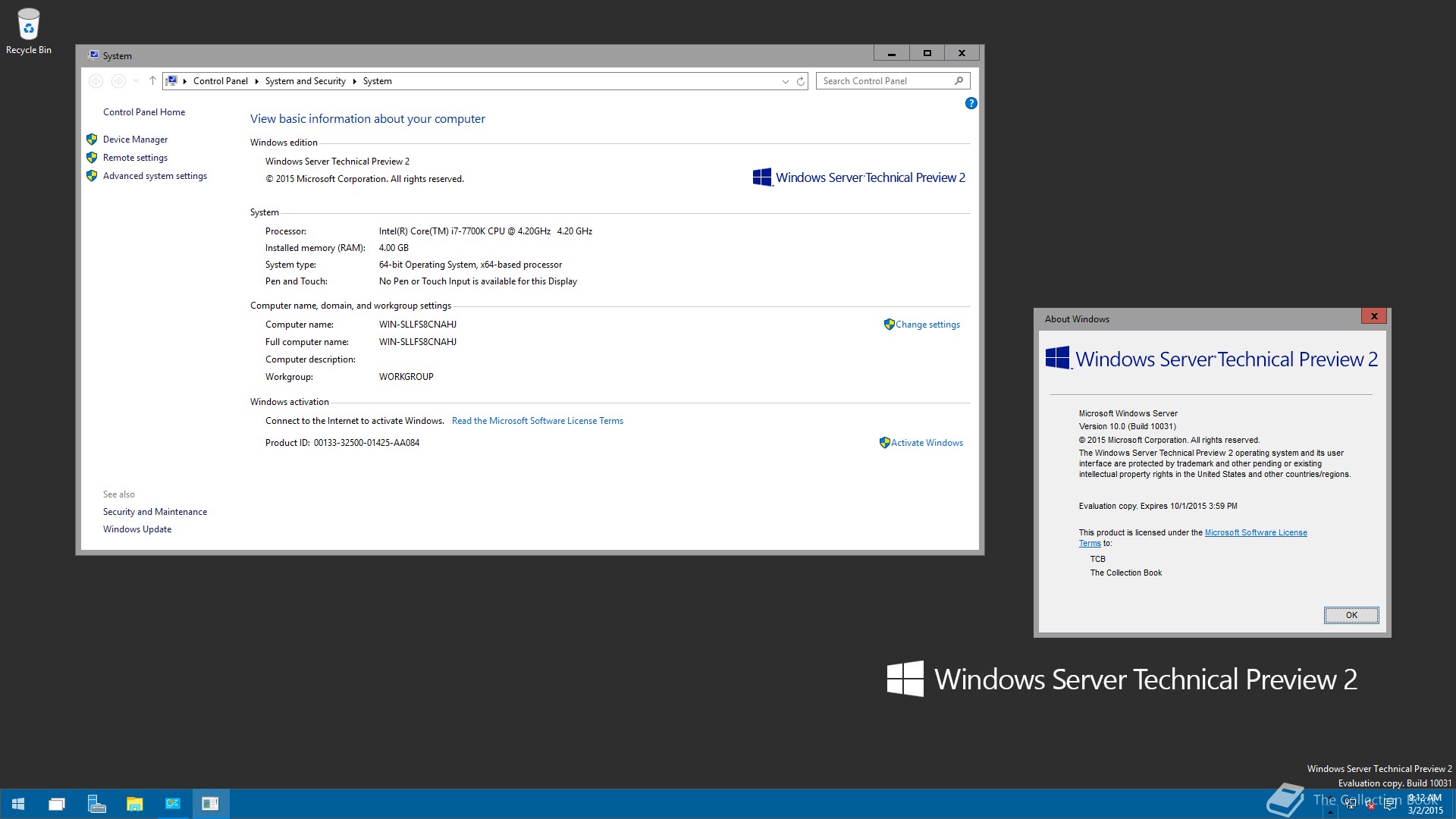Open the address bar history dropdown
1456x819 pixels.
click(785, 81)
